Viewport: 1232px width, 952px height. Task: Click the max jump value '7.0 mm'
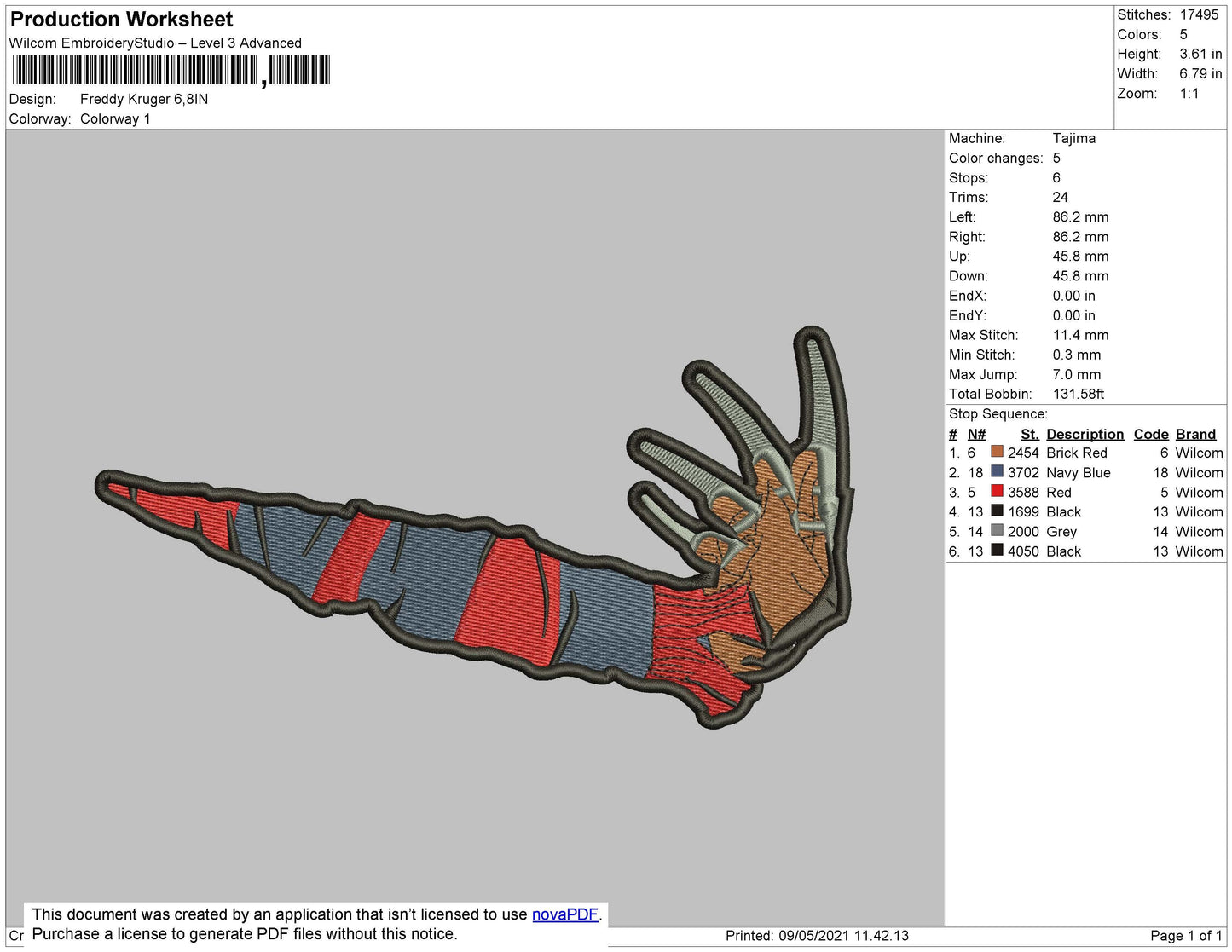[1077, 374]
